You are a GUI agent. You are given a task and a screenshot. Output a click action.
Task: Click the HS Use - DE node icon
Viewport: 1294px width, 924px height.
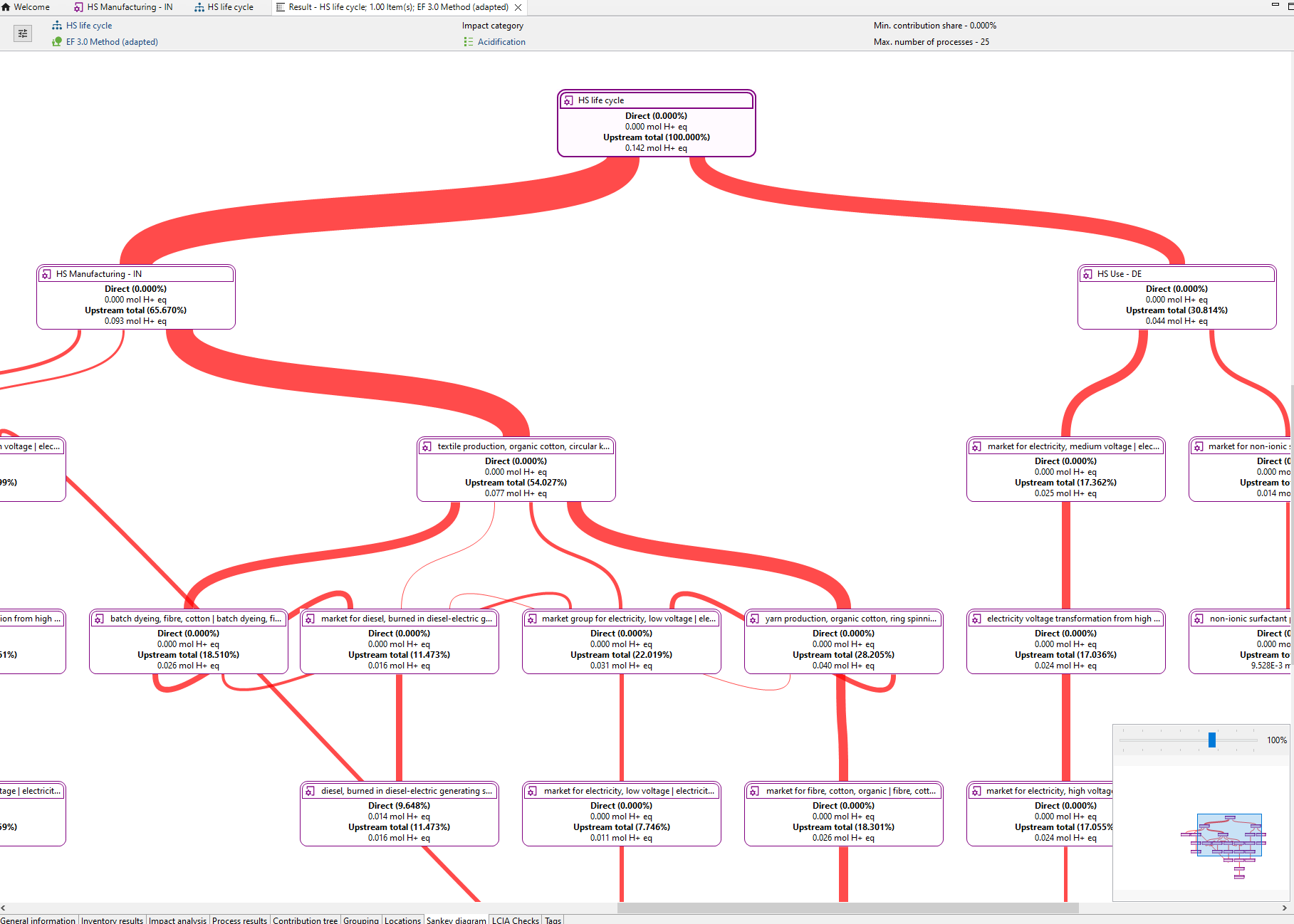point(1087,274)
